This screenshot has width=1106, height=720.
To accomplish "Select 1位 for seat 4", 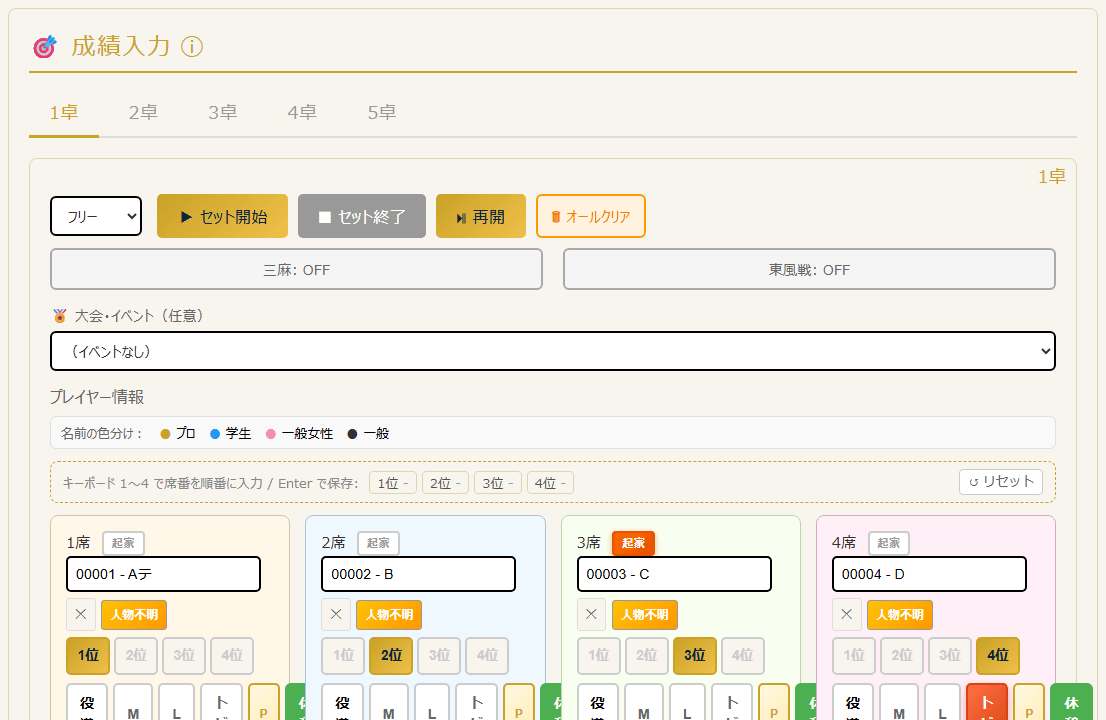I will [854, 656].
